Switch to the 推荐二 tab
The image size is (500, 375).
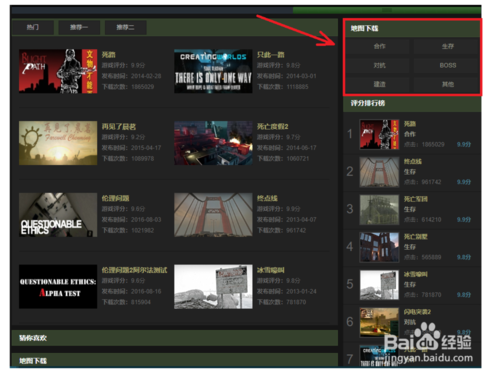[x=125, y=27]
